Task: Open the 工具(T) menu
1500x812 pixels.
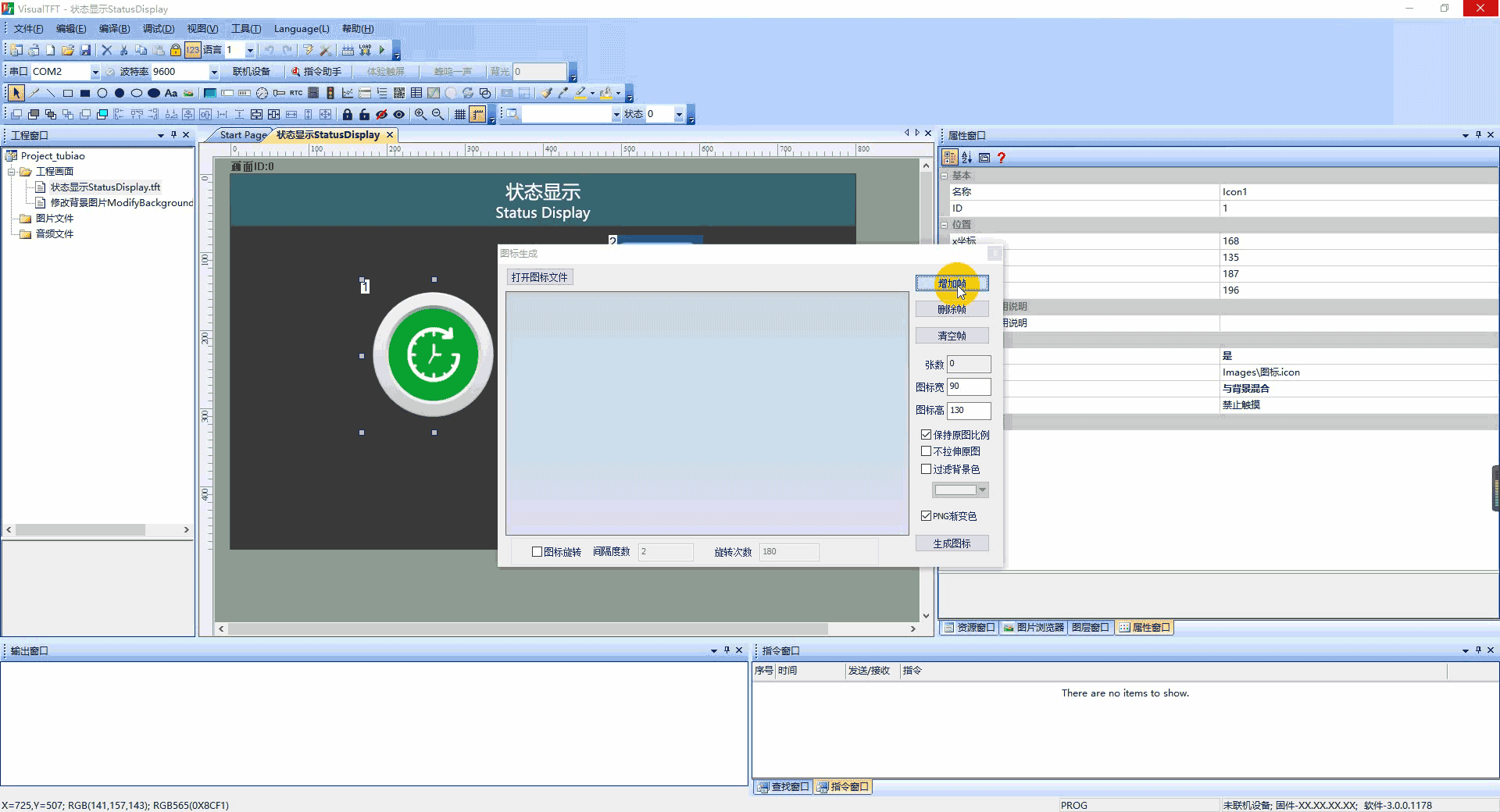Action: coord(246,29)
